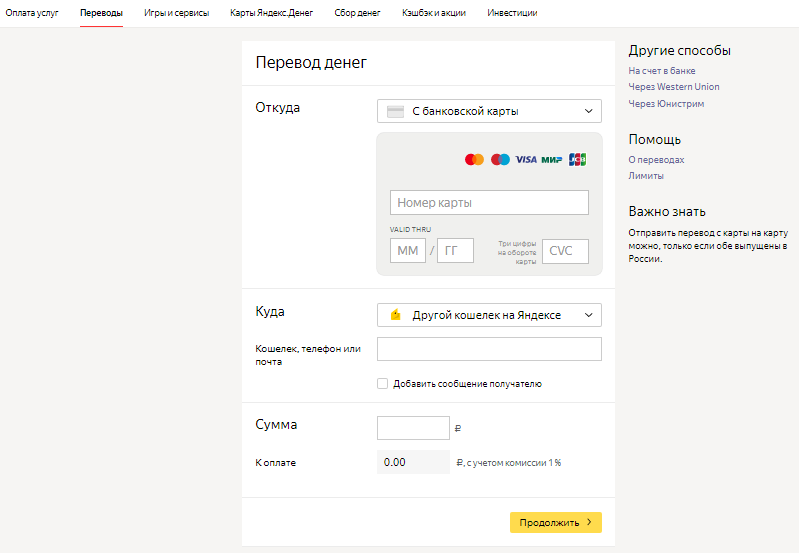Click the Три цифры на обороте карты hint
Screen dimensions: 799x553
pyautogui.click(x=517, y=252)
